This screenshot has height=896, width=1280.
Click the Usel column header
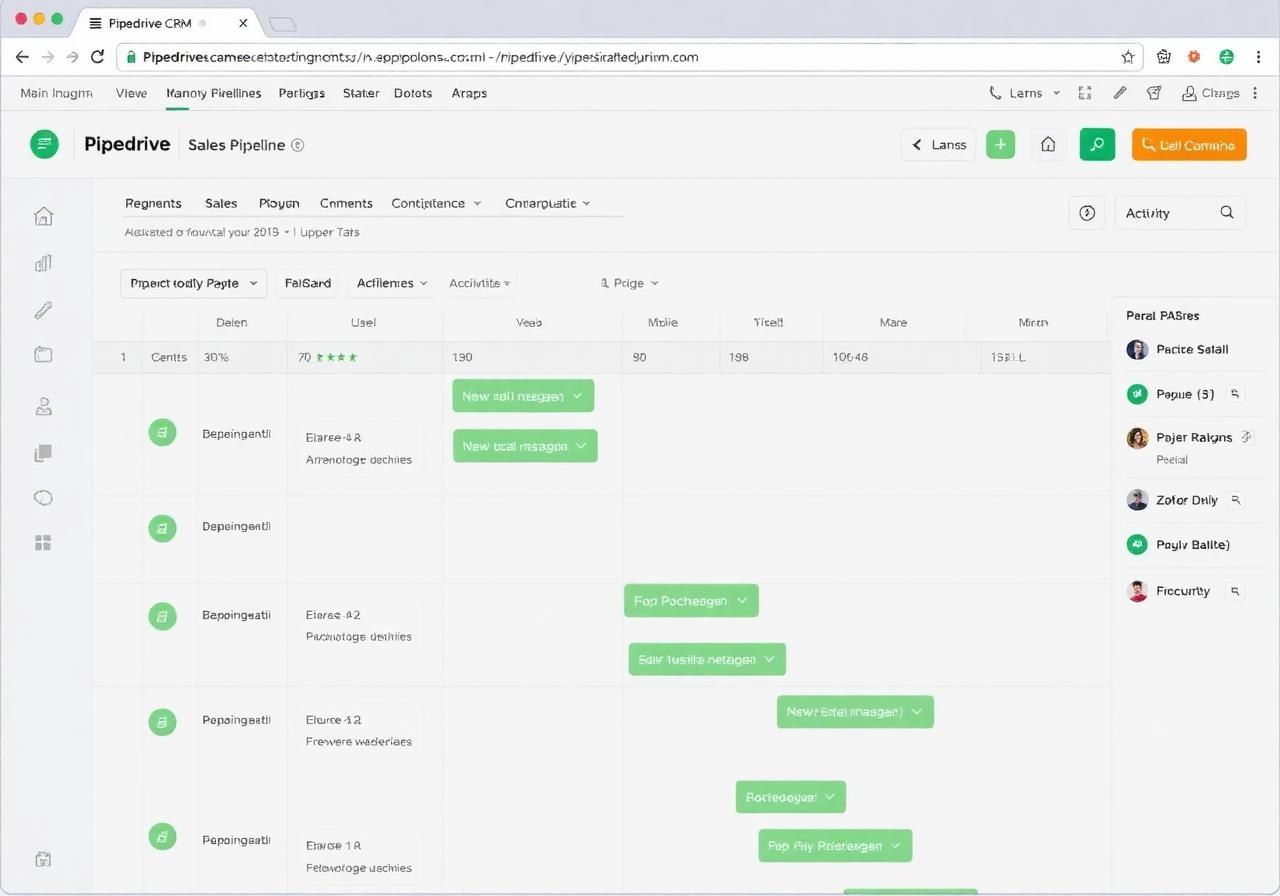point(363,323)
